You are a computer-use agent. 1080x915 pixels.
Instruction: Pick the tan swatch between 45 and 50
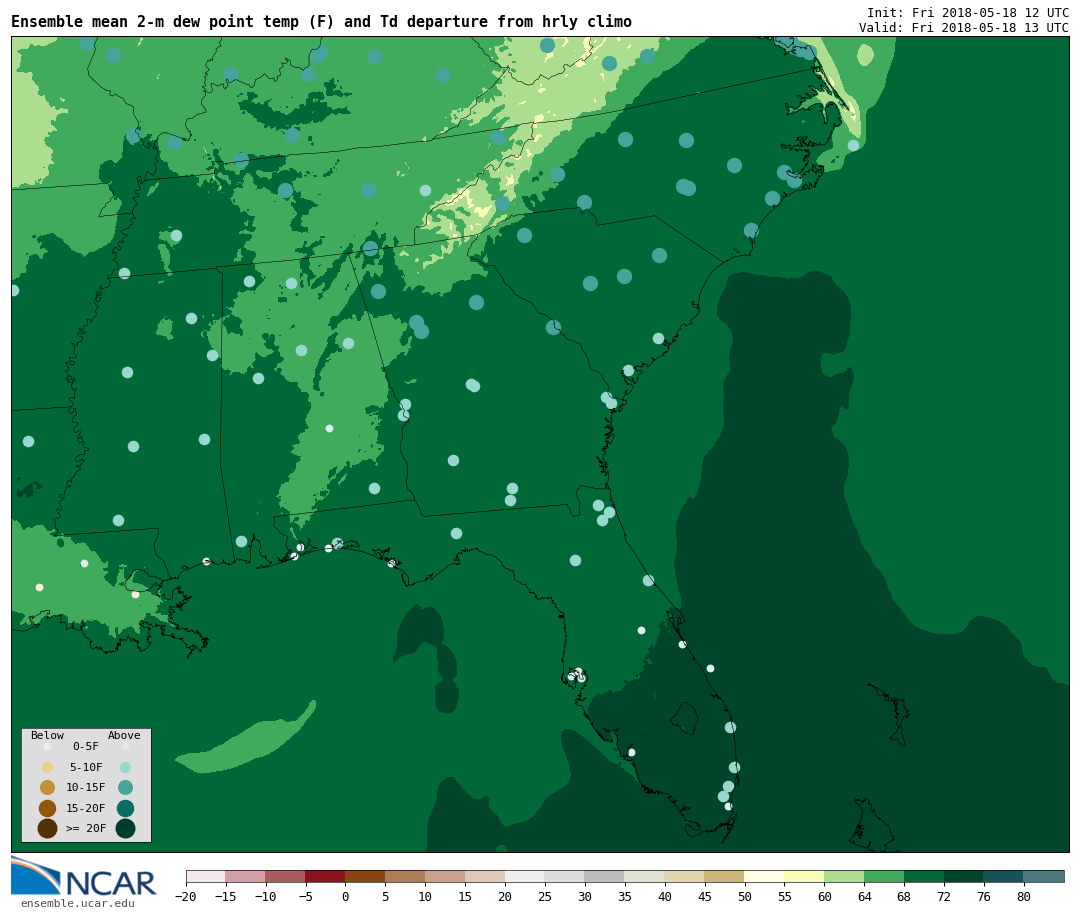[725, 876]
